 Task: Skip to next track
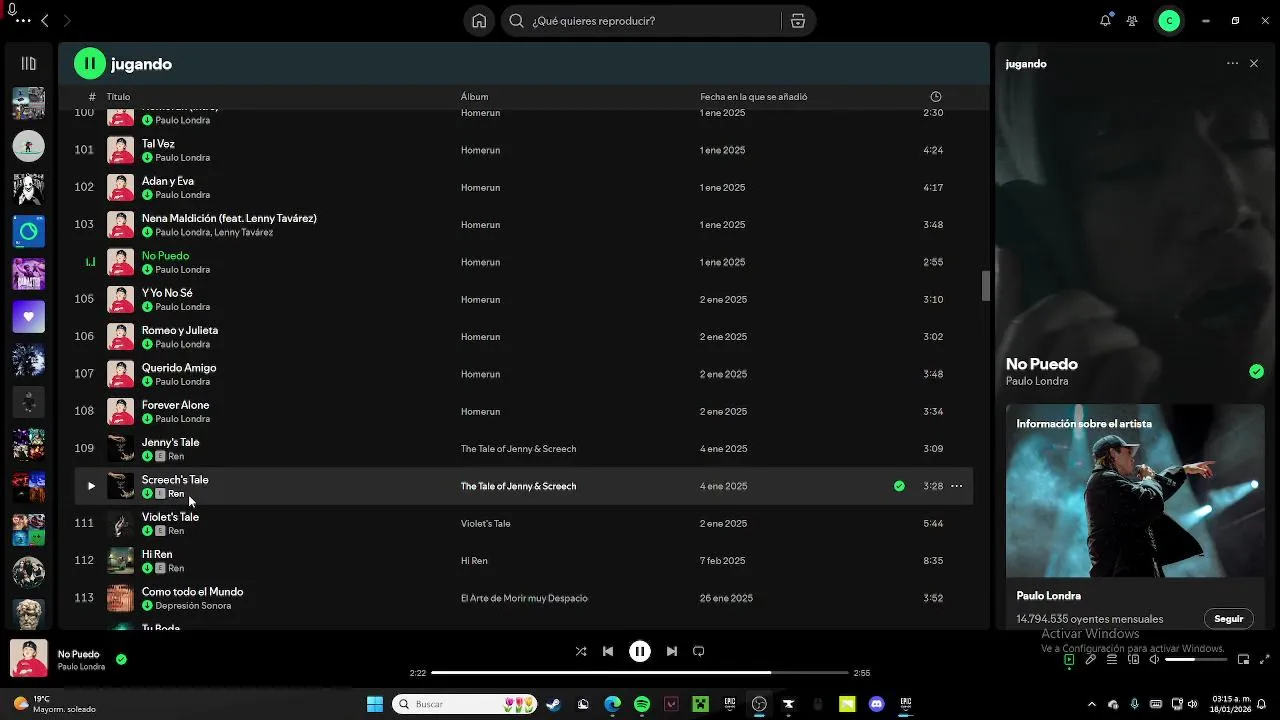tap(672, 651)
